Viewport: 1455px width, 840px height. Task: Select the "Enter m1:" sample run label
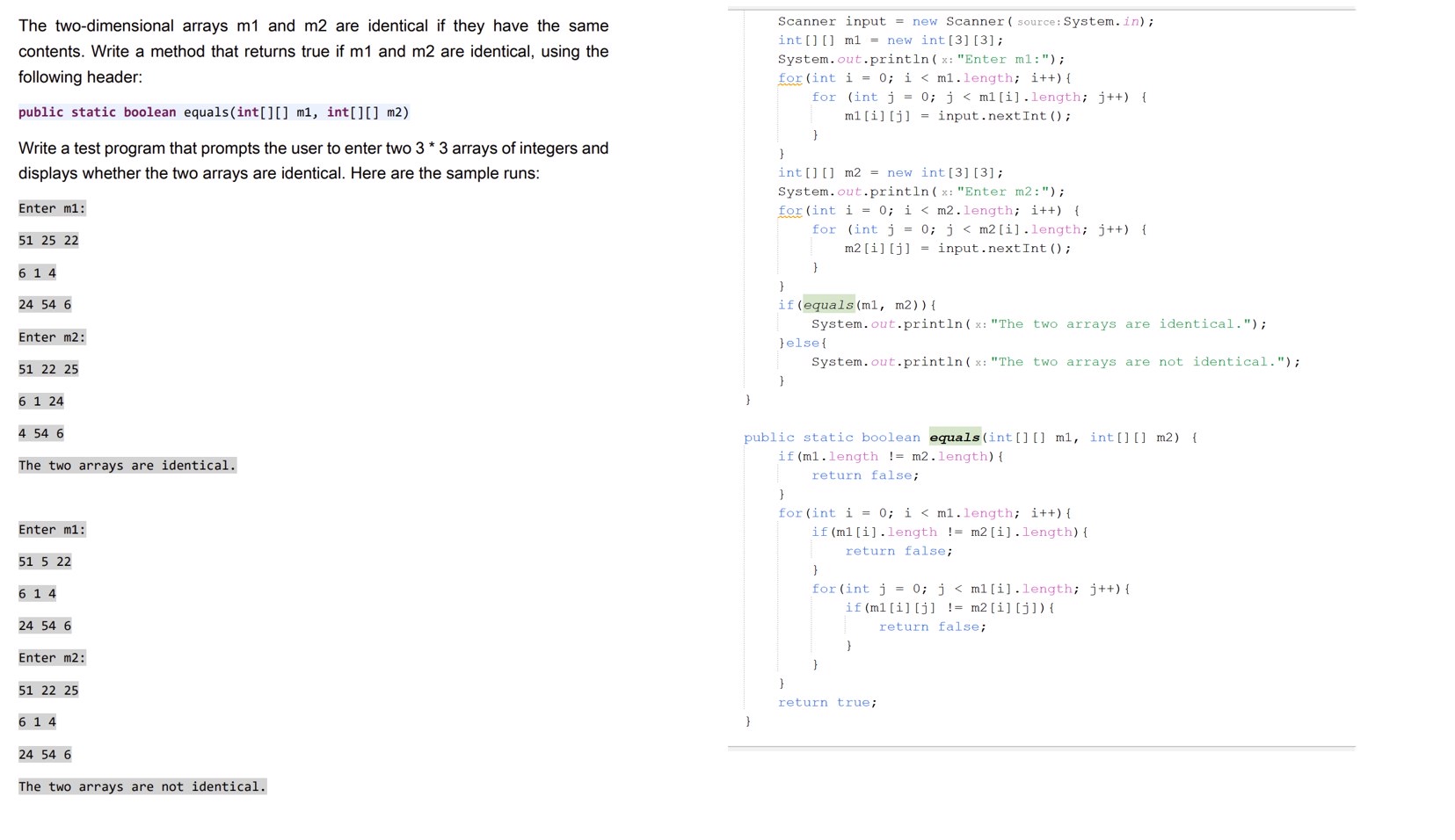[52, 208]
